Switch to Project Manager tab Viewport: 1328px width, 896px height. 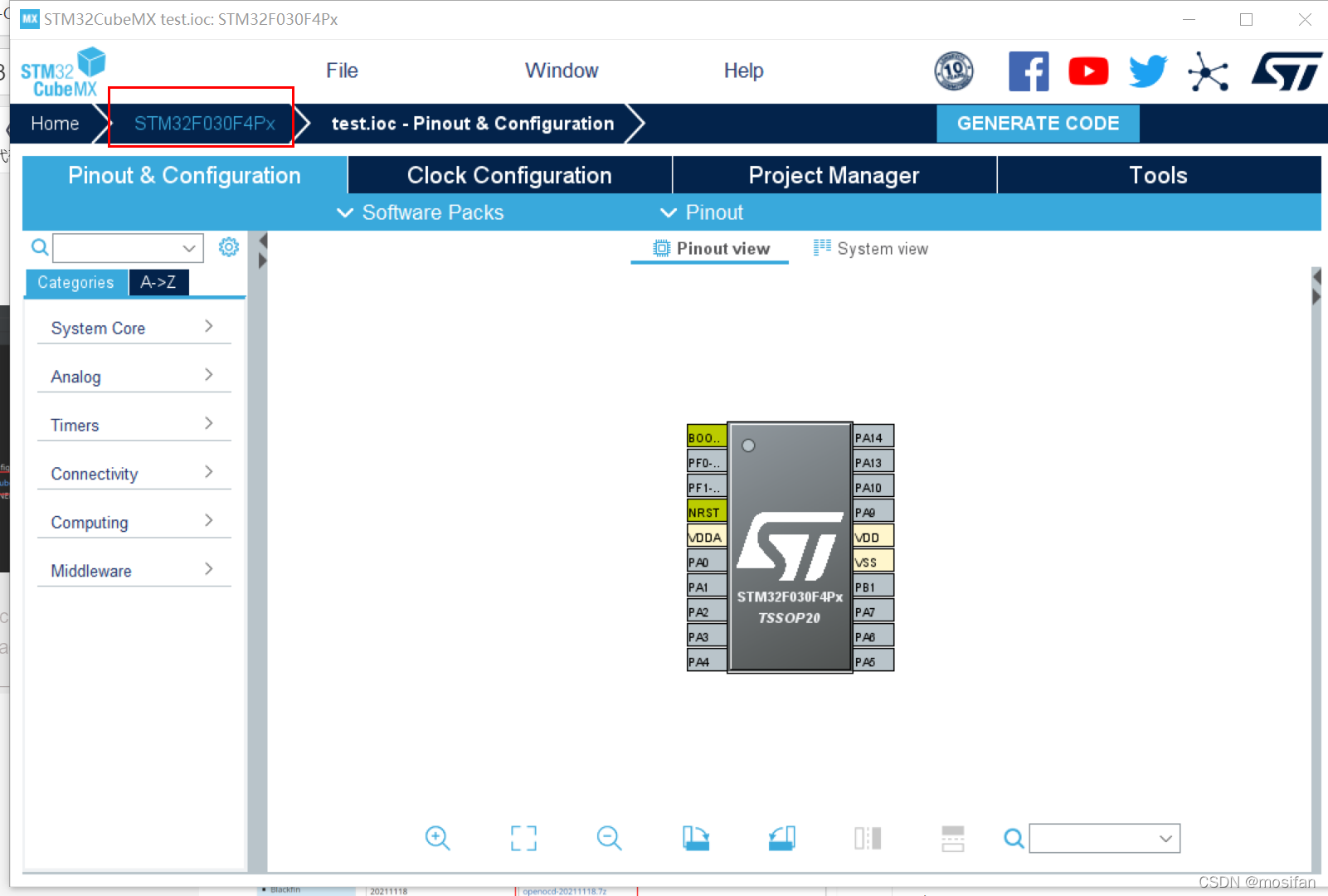[834, 175]
